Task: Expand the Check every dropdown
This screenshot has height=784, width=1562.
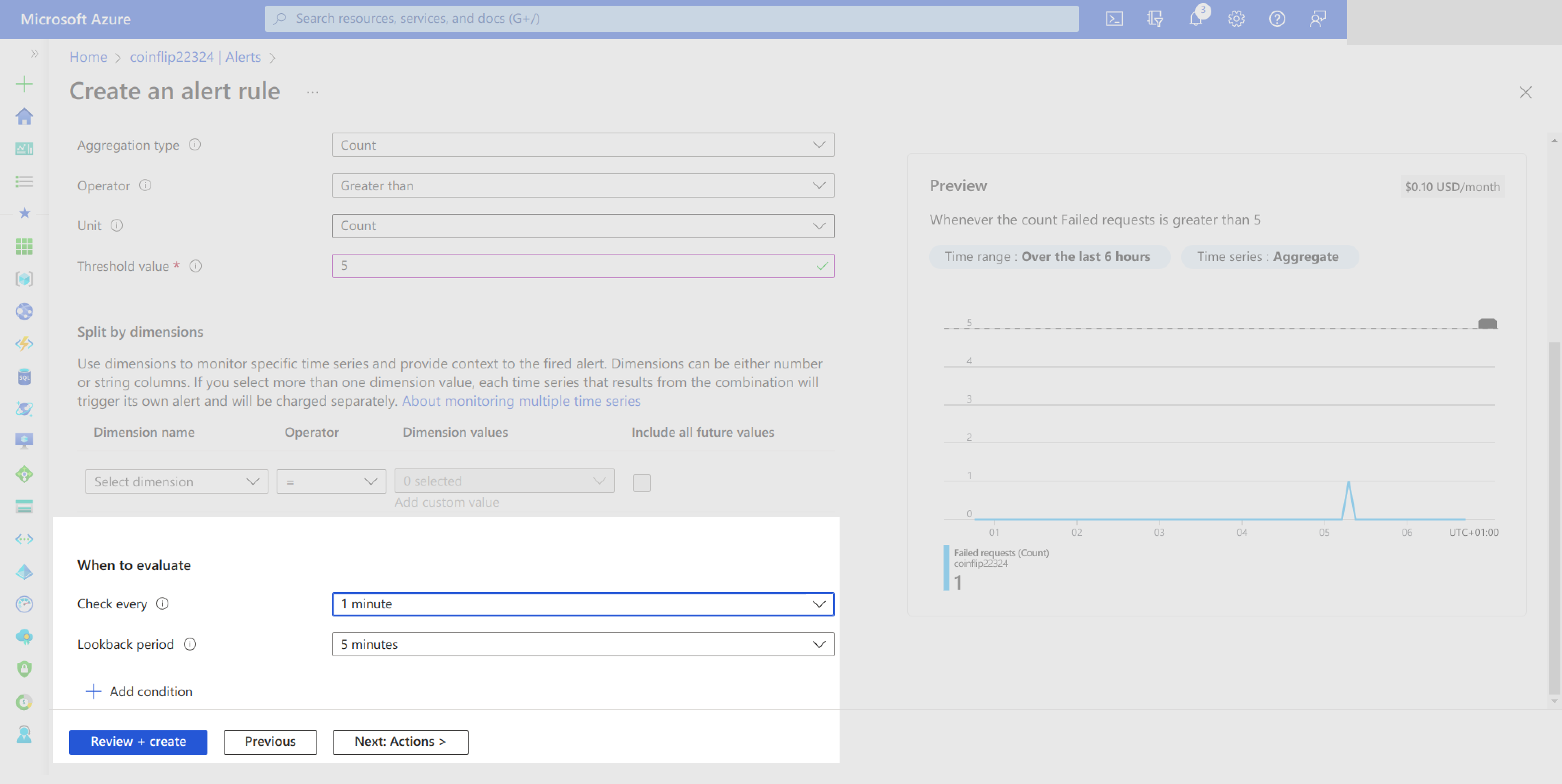Action: coord(582,604)
